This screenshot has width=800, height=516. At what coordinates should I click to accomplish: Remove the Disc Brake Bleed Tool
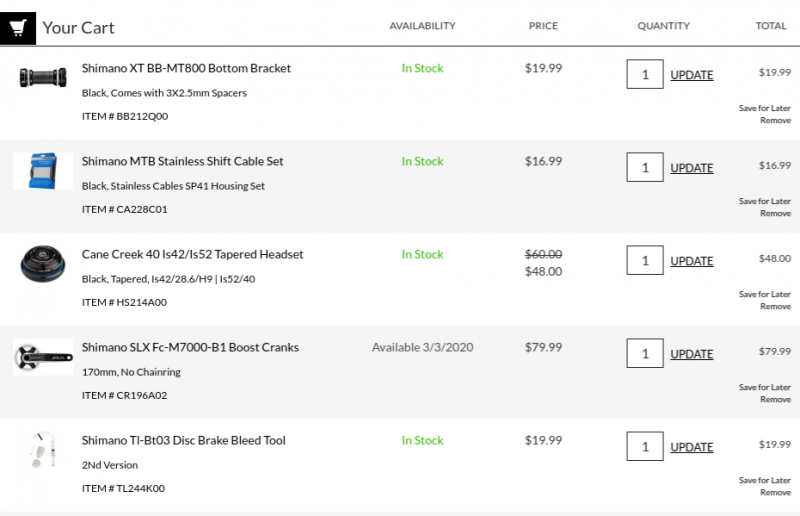[775, 492]
